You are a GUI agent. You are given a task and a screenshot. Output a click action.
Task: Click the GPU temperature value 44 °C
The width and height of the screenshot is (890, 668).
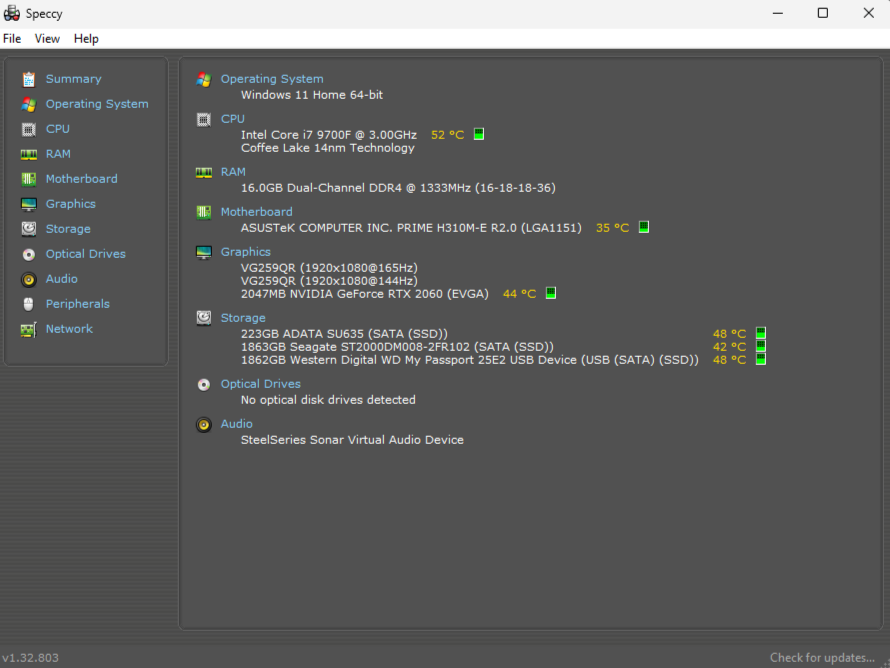(519, 294)
